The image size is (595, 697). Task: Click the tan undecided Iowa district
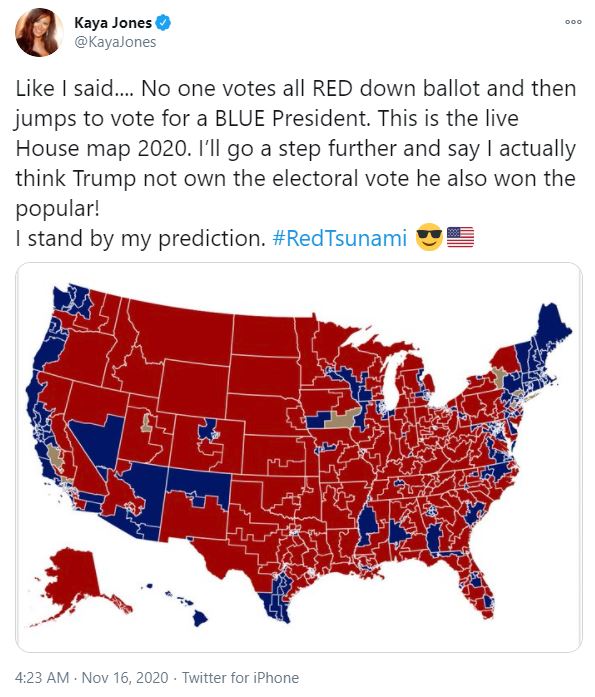[x=342, y=418]
